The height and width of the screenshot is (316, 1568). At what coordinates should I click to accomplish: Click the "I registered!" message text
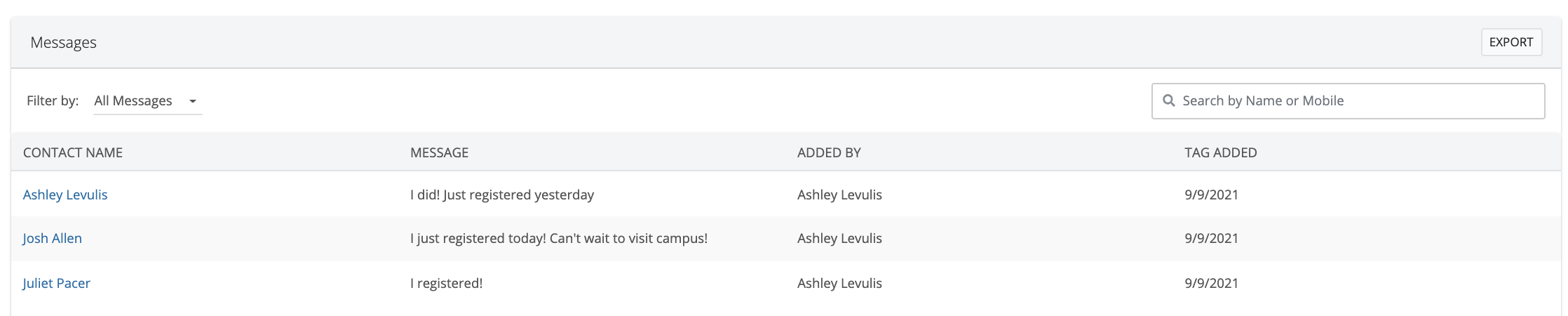pos(447,283)
